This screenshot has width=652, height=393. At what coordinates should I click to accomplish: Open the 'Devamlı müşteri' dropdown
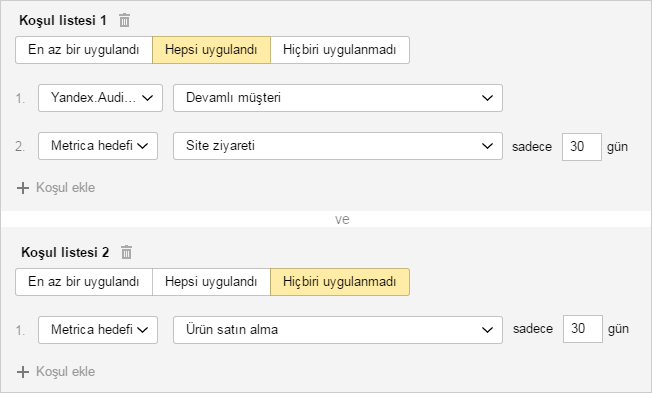[338, 98]
